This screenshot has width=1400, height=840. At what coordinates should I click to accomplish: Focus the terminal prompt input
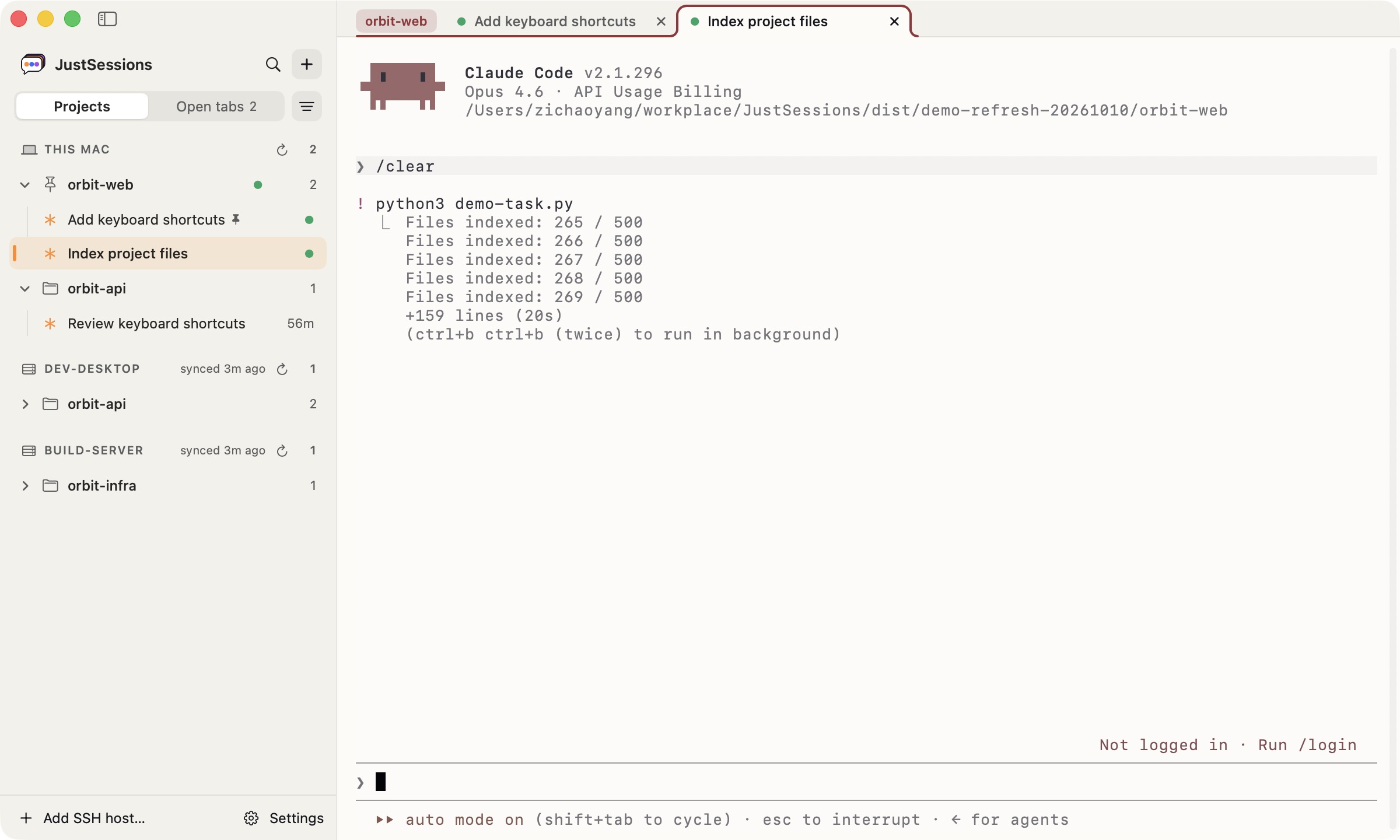click(x=866, y=782)
